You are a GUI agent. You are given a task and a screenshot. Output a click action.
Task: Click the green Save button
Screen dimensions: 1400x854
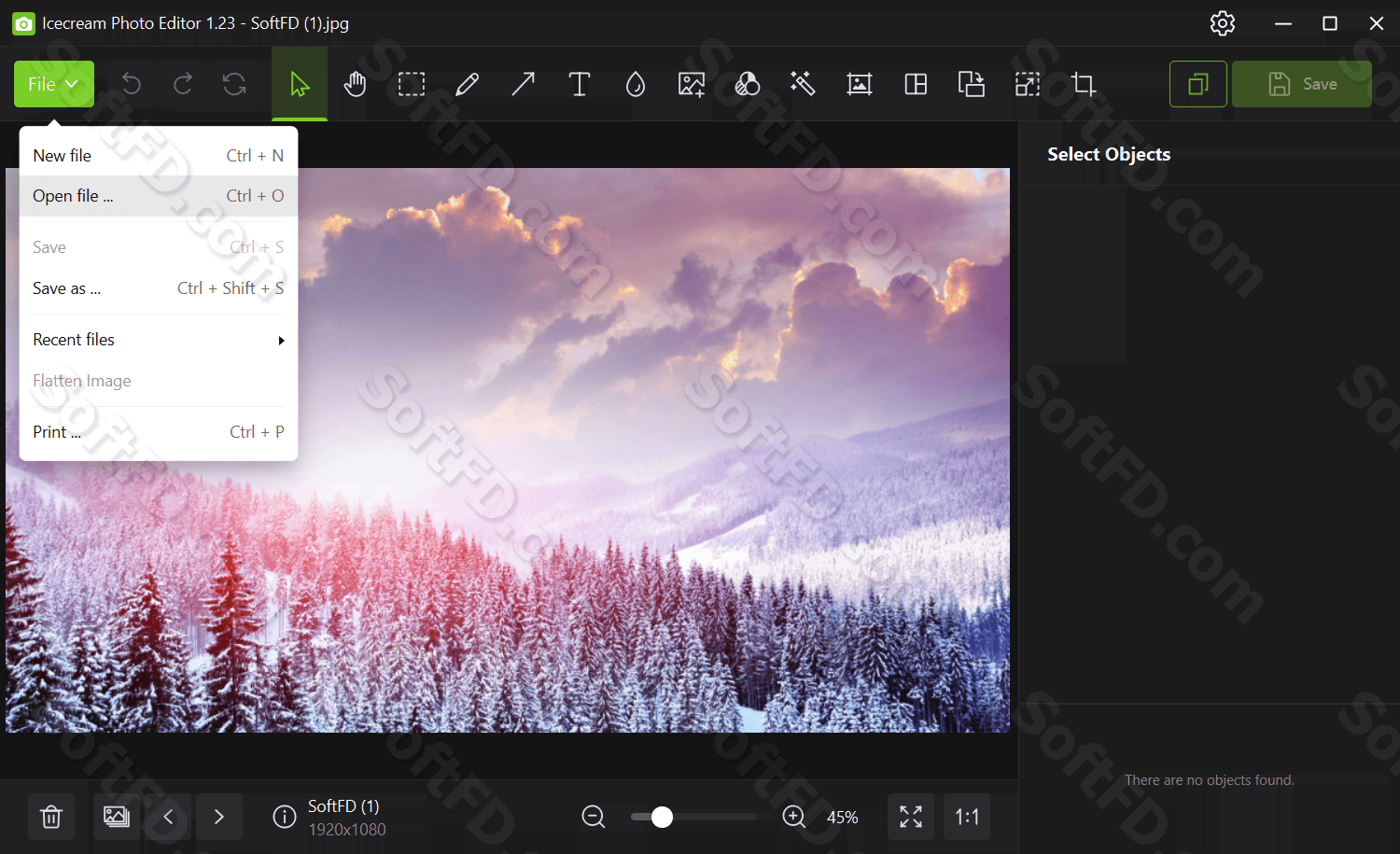tap(1302, 84)
